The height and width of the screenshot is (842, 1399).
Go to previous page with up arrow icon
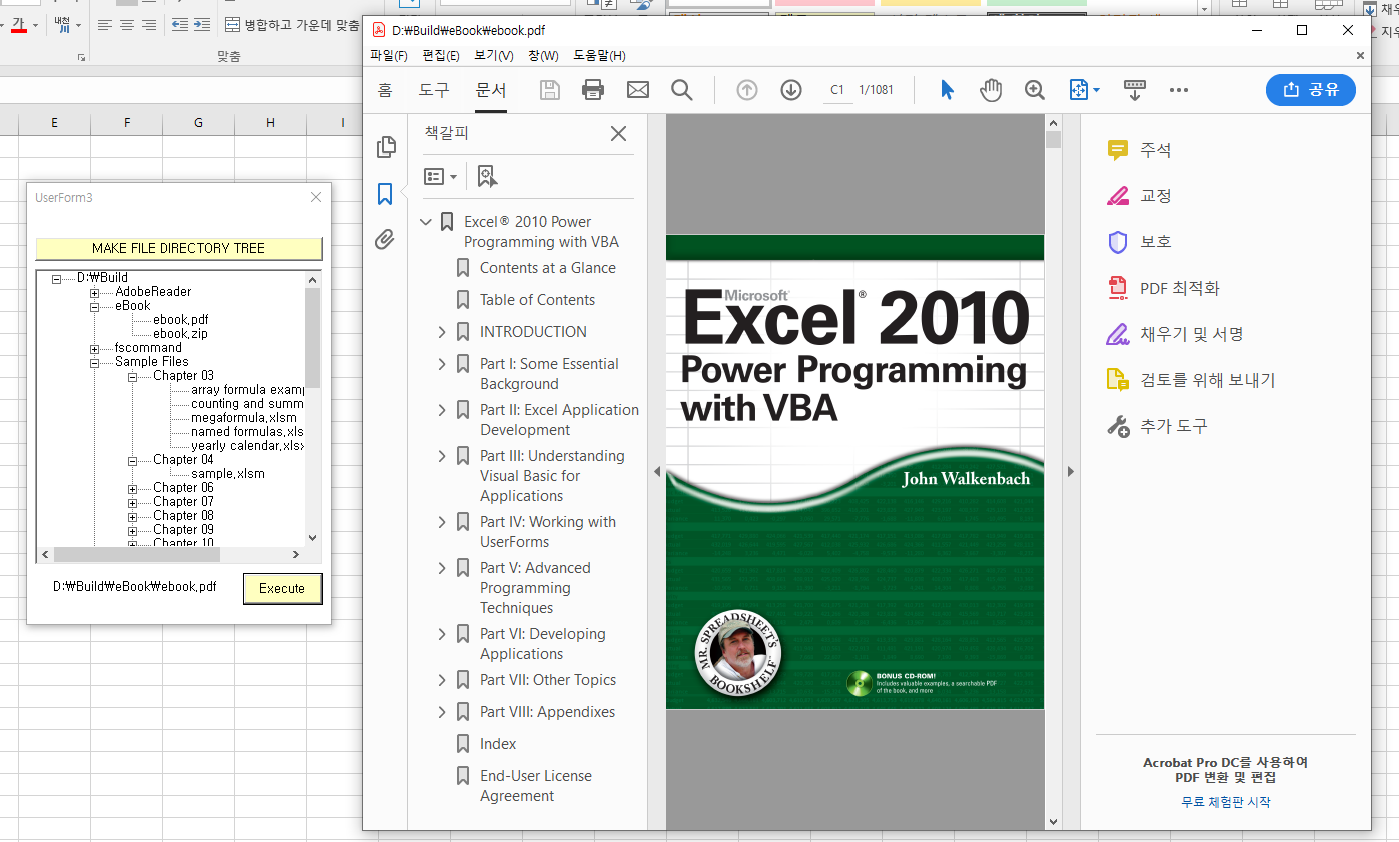point(747,90)
